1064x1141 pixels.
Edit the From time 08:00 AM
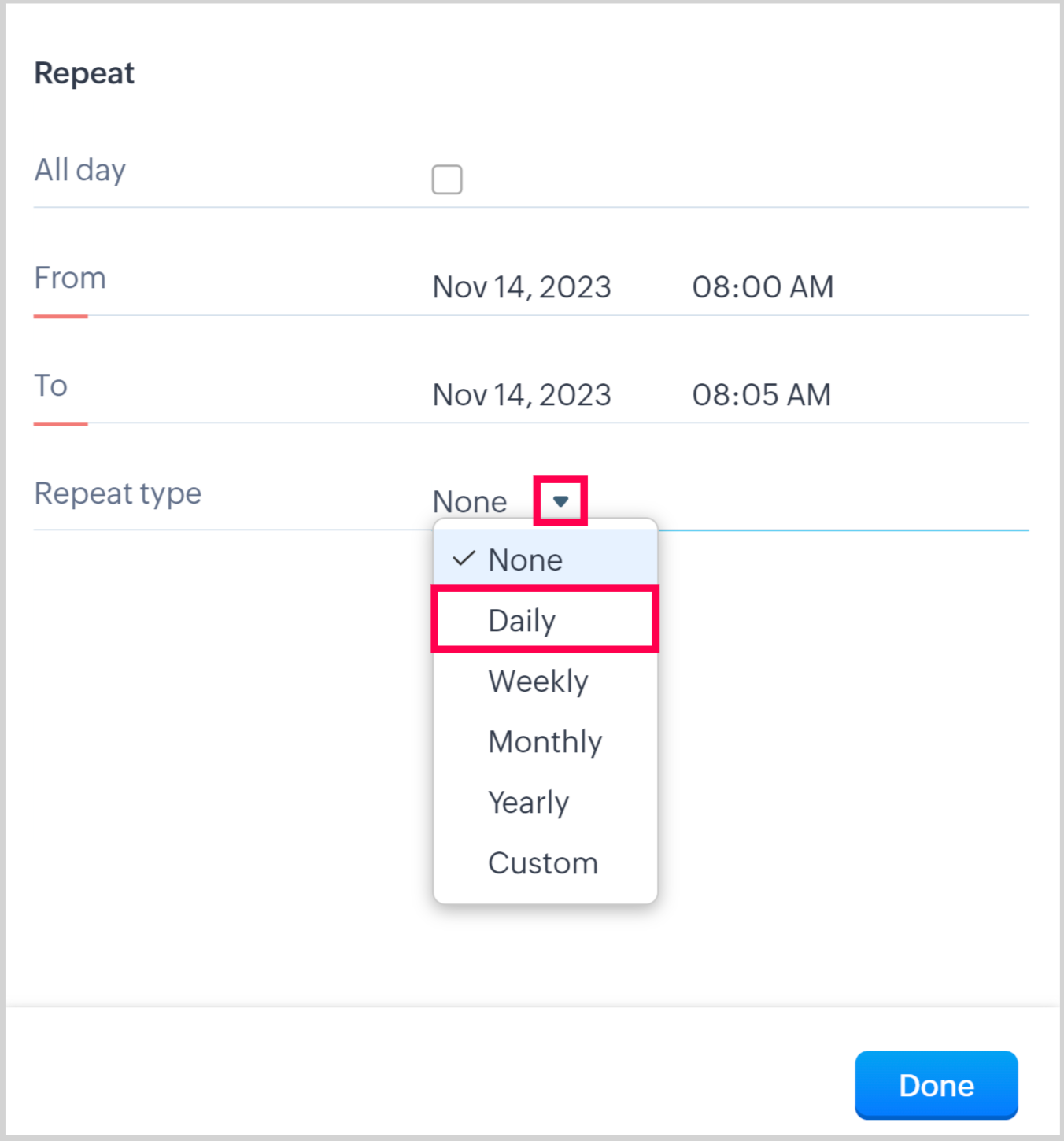763,287
